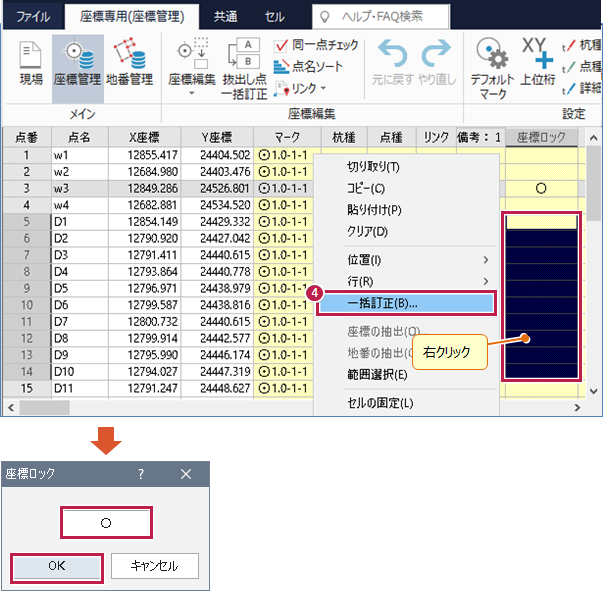Viewport: 603px width, 591px height.
Task: Click the ヘルプ・FAQ検索 search field
Action: pyautogui.click(x=381, y=17)
